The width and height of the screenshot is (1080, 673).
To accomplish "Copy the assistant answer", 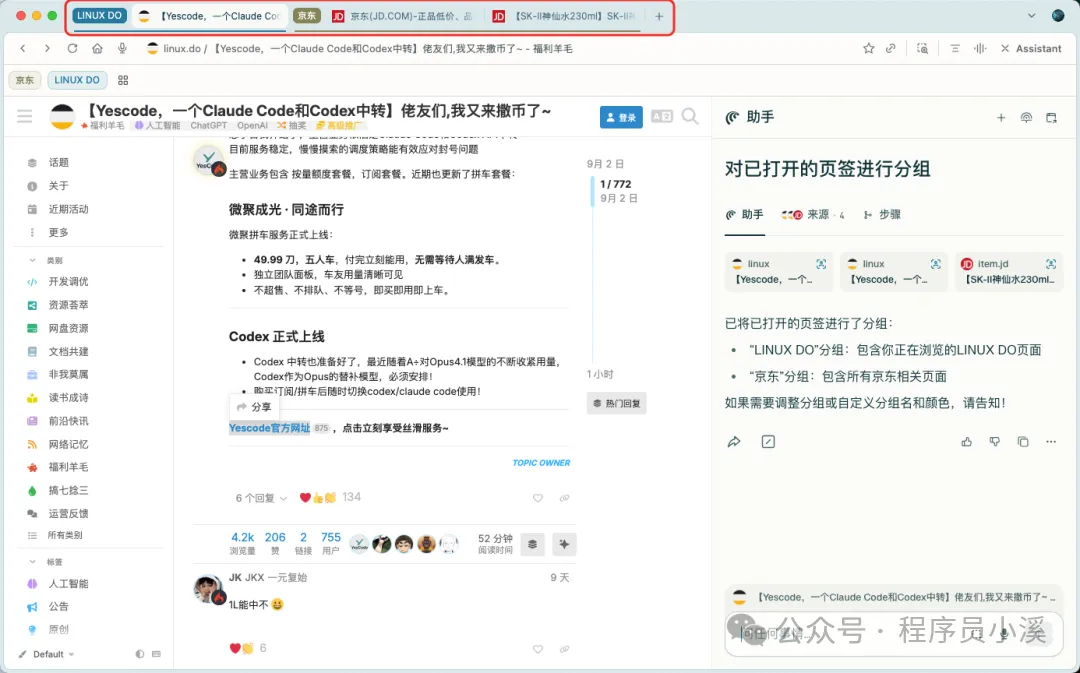I will coord(1023,442).
